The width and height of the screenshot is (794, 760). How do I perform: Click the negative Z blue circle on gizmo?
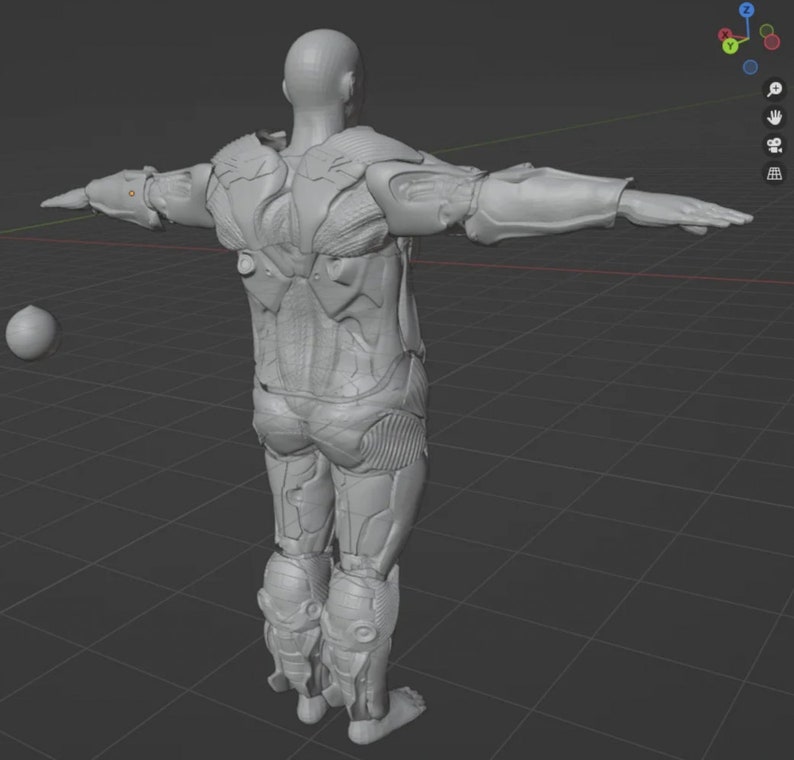click(x=750, y=67)
